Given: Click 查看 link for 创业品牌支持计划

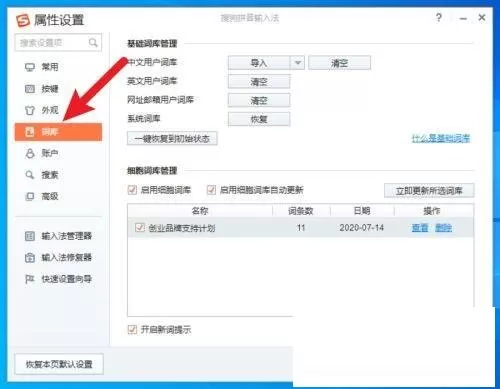Looking at the screenshot, I should click(420, 228).
